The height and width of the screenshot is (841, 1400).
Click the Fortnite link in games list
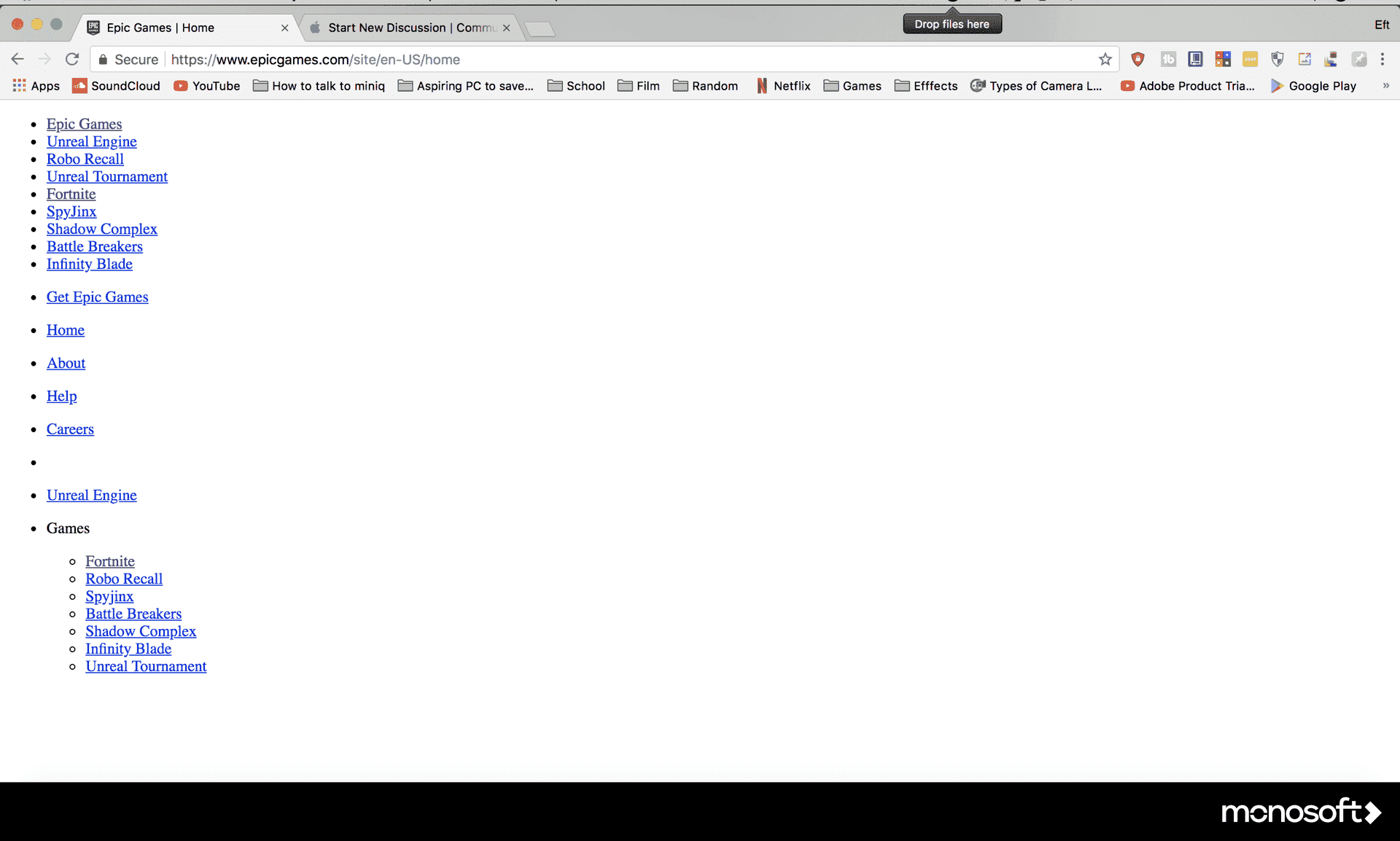point(109,561)
